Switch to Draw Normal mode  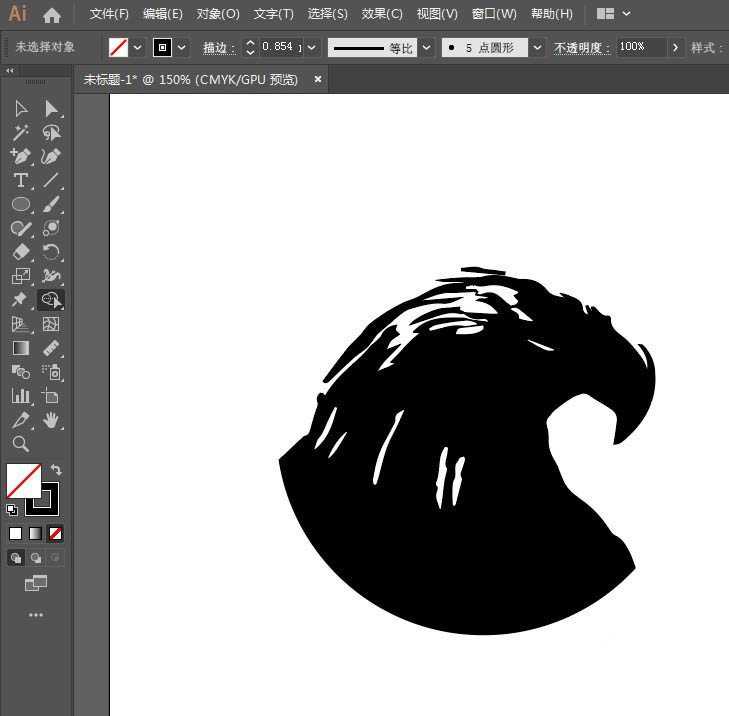16,558
